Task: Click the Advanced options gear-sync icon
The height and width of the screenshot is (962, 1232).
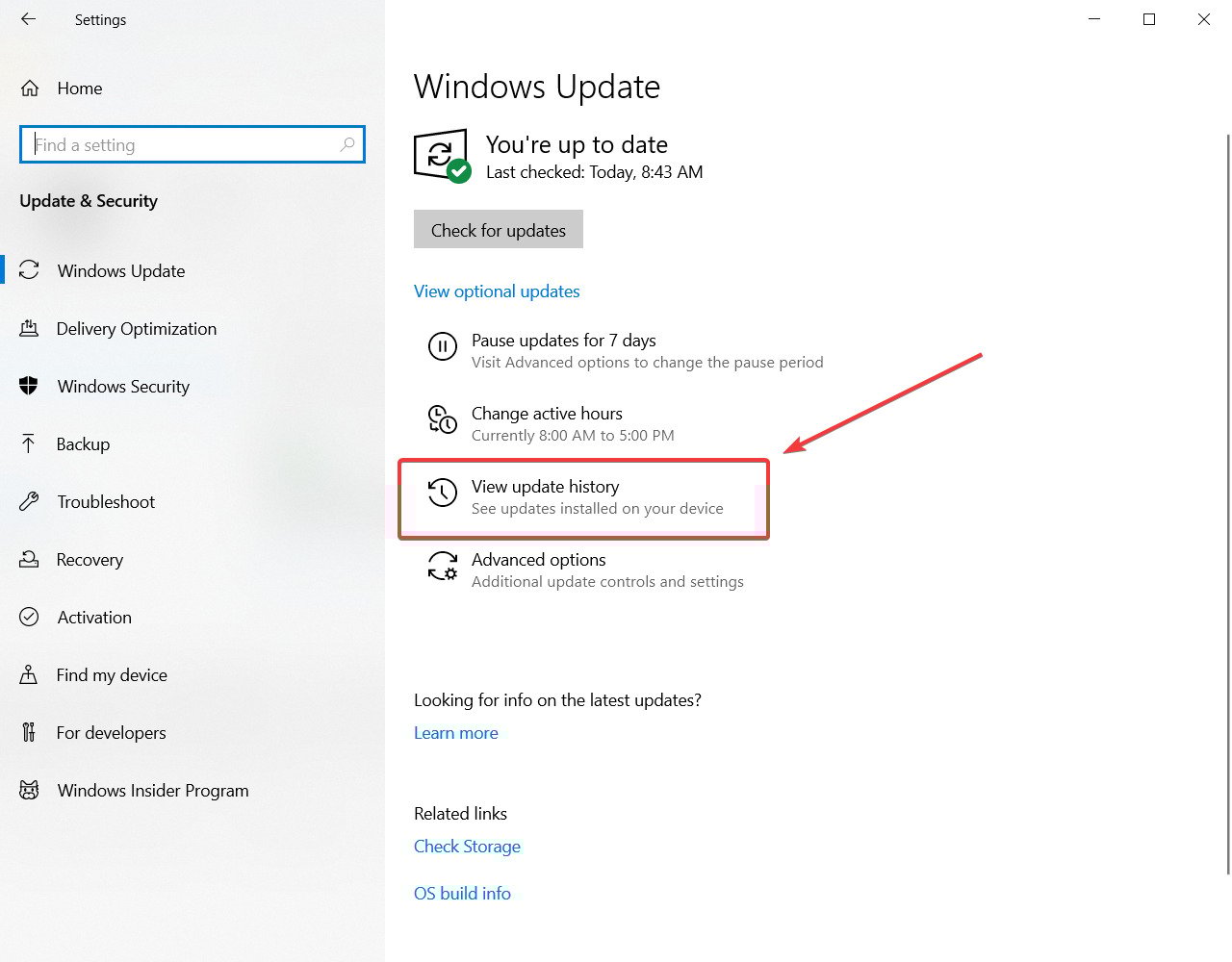Action: point(443,566)
